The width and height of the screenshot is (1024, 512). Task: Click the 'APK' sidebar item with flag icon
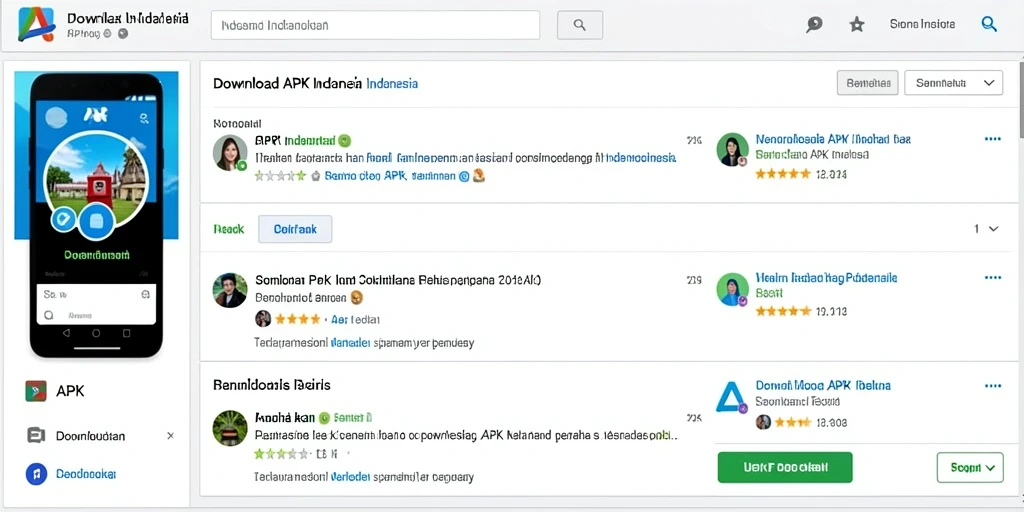click(x=56, y=391)
